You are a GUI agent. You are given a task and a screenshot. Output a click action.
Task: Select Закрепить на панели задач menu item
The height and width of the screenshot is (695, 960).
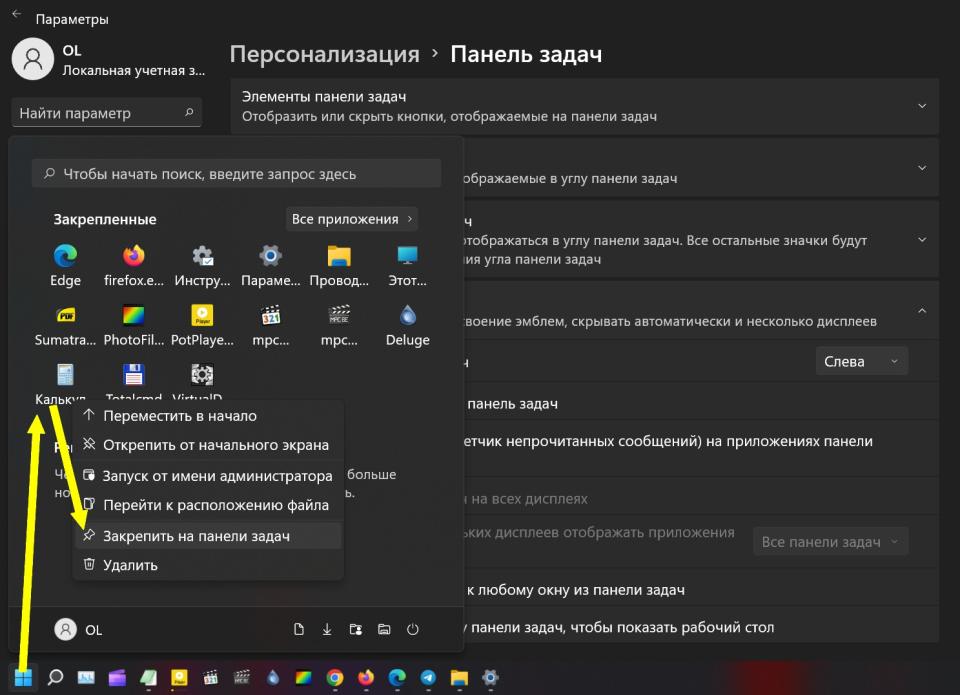[x=196, y=536]
